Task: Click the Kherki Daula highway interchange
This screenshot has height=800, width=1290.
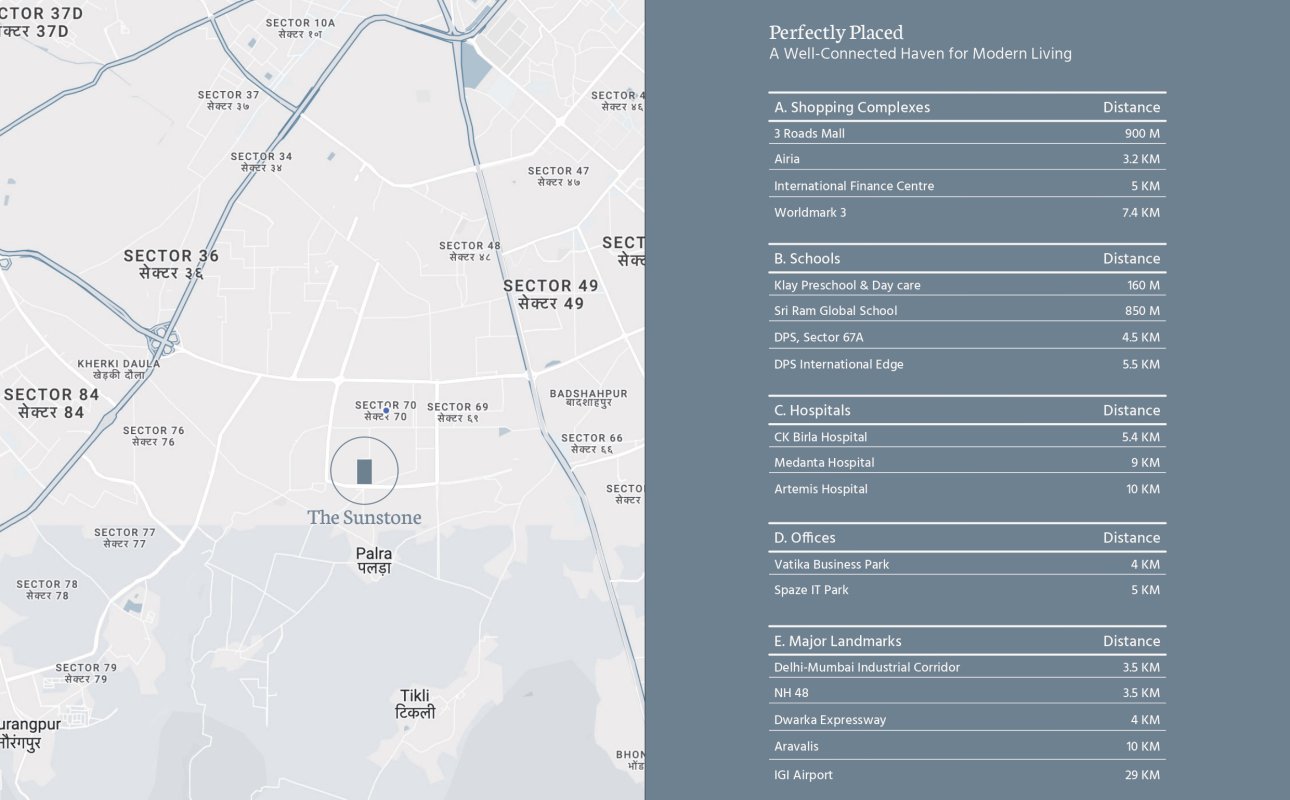Action: 163,340
